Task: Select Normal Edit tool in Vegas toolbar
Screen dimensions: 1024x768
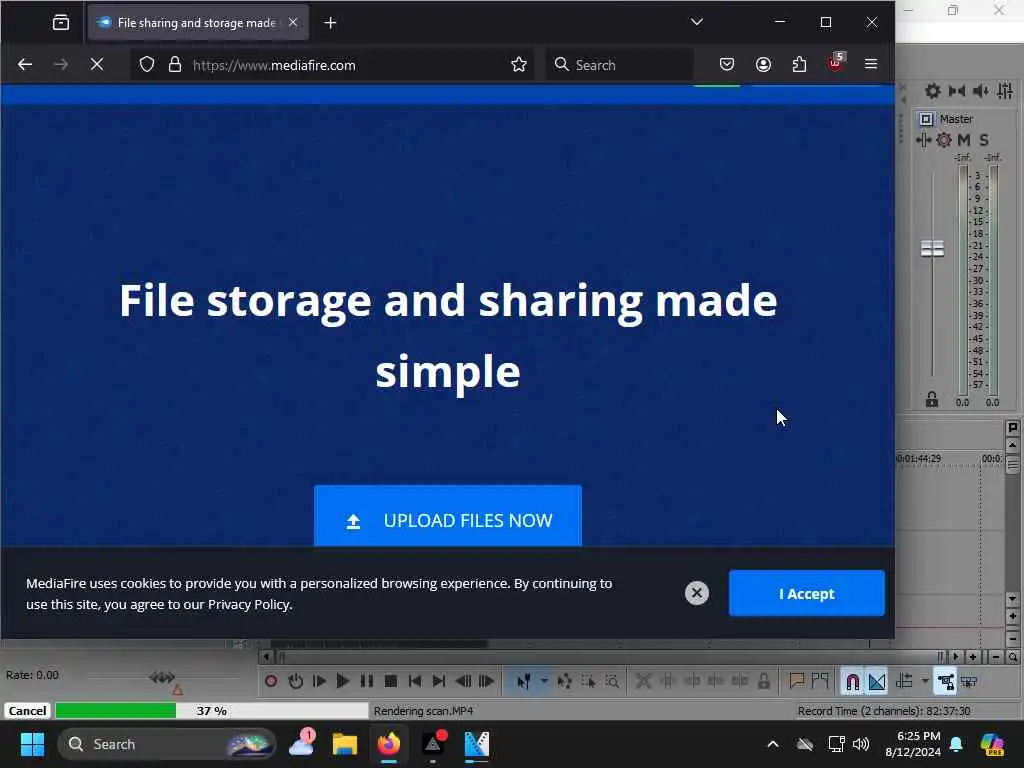Action: coord(524,682)
